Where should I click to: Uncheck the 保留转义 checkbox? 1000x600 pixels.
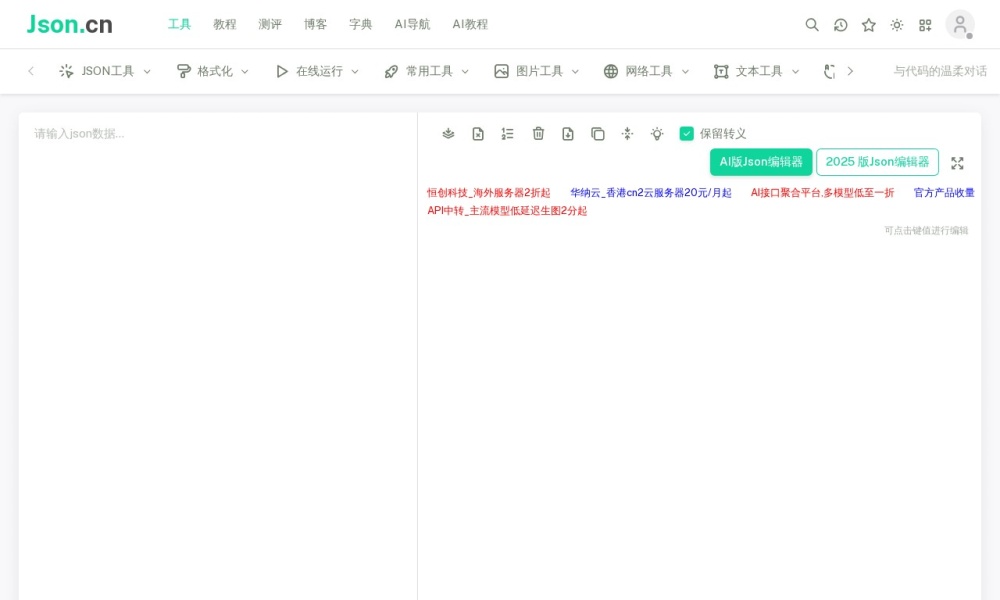(686, 133)
